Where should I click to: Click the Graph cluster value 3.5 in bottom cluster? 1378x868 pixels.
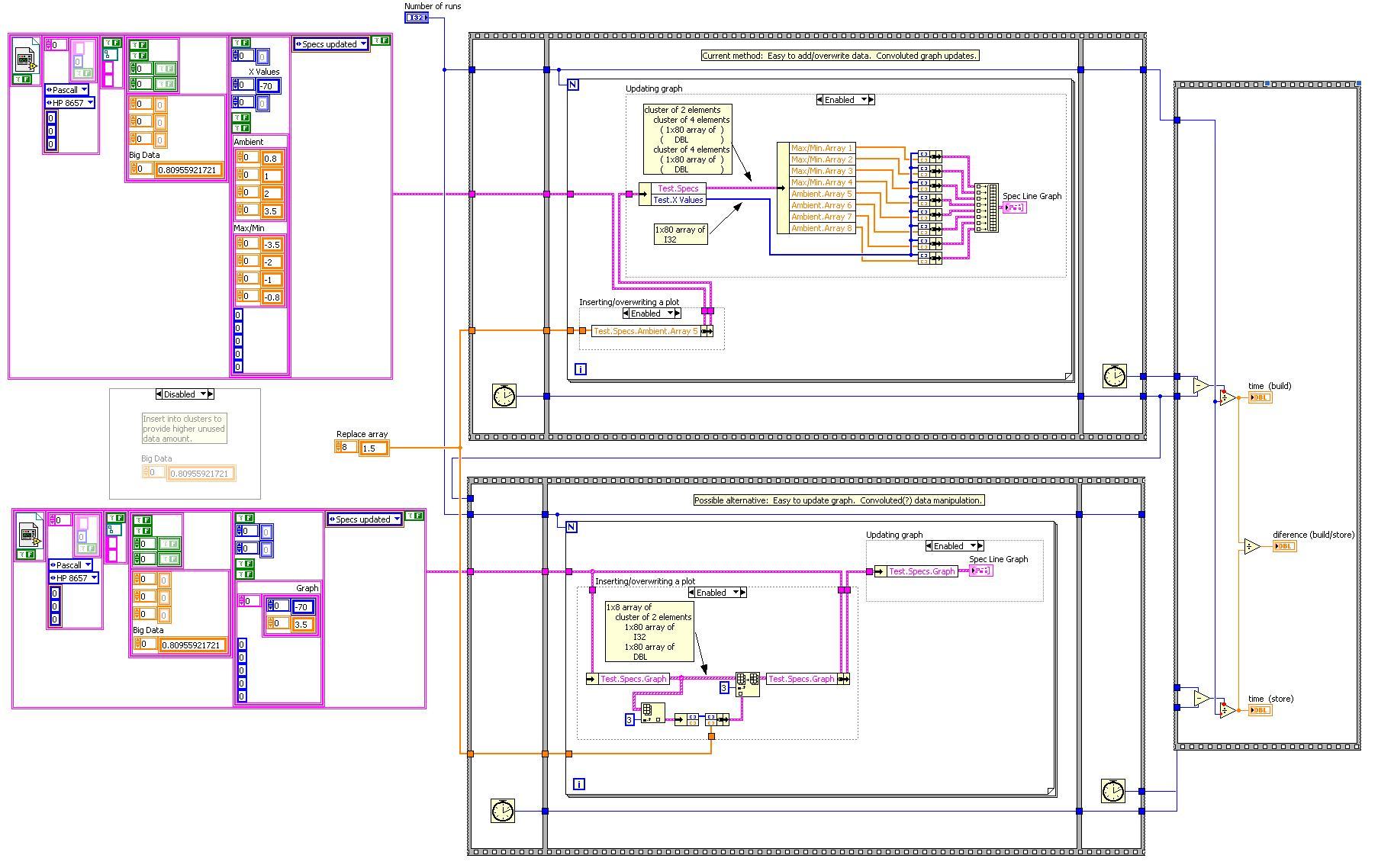click(x=301, y=625)
